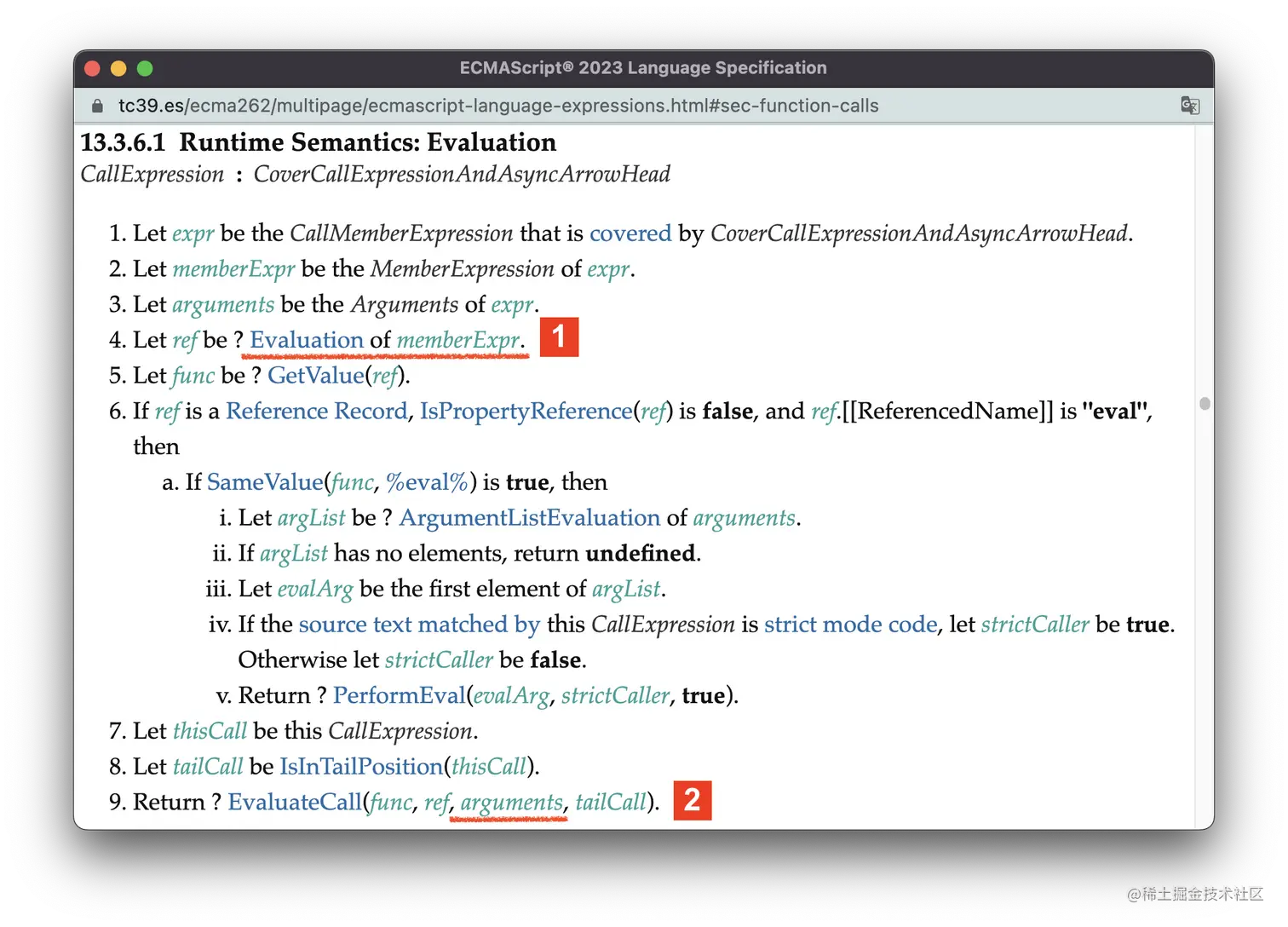This screenshot has width=1288, height=927.
Task: Click the variable 'ref' in step 4
Action: pos(184,340)
